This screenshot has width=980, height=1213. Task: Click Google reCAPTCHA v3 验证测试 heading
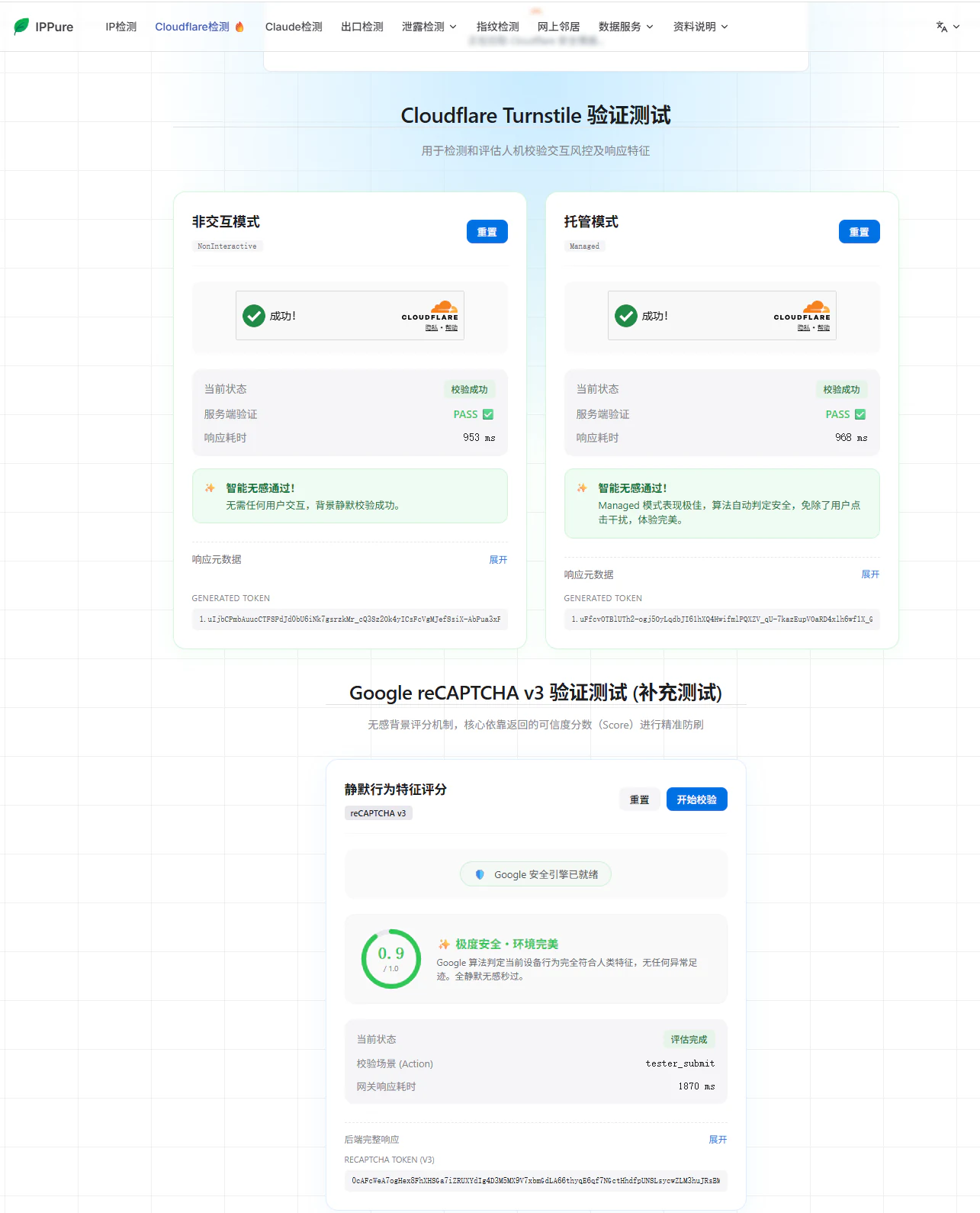[536, 693]
